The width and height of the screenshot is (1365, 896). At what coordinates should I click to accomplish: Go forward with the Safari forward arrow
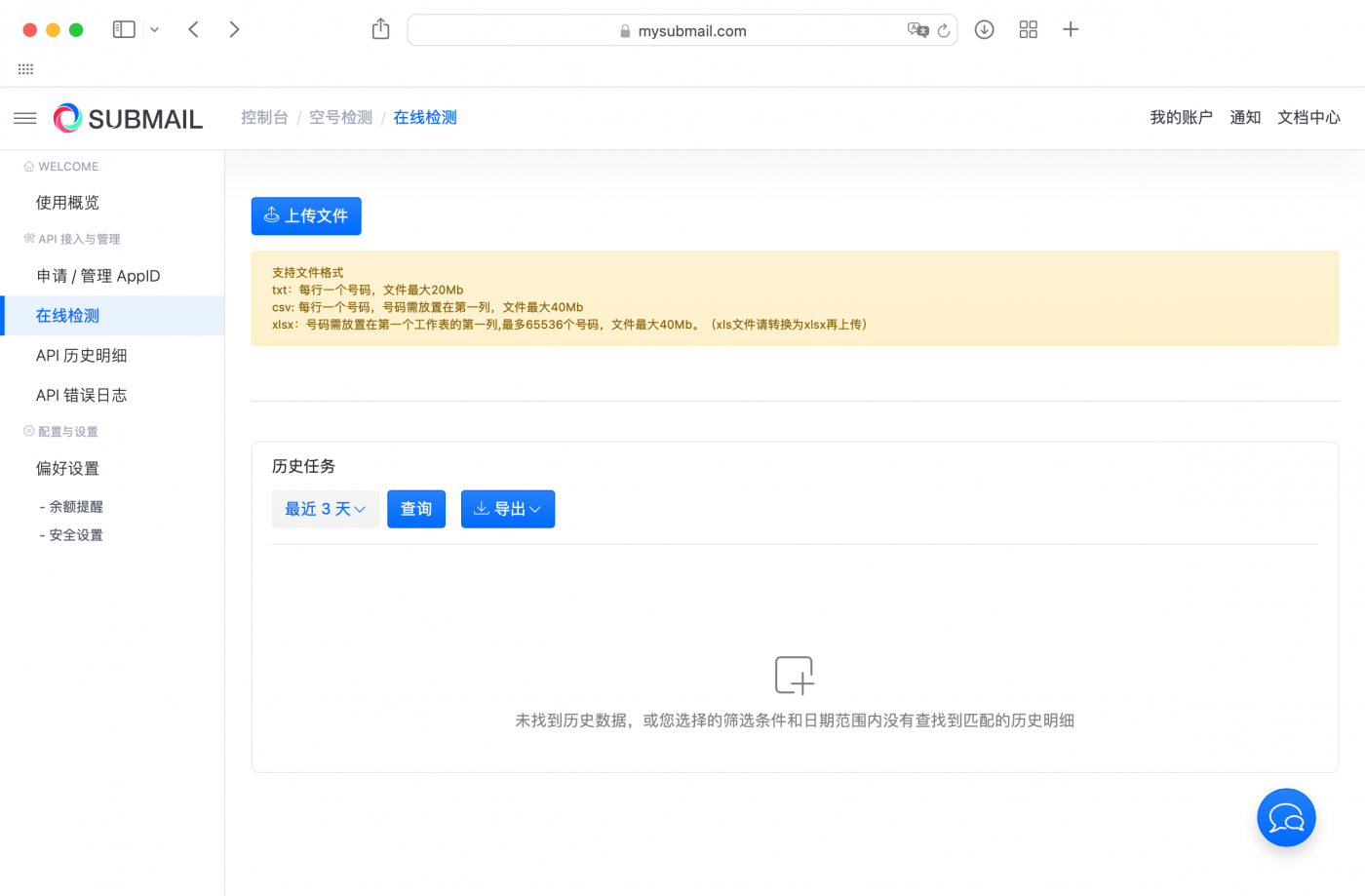click(234, 29)
